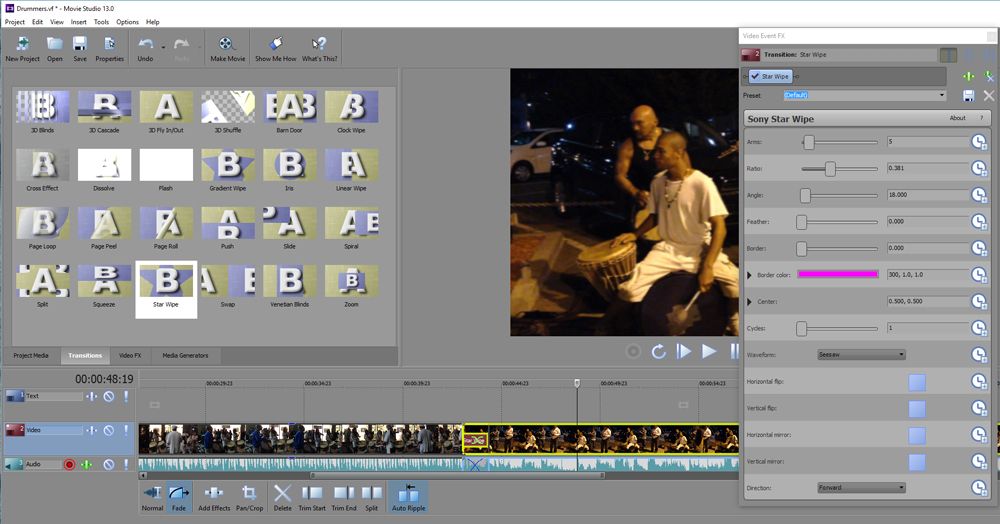Click the Add Effects tool
The image size is (1000, 524).
tap(214, 497)
